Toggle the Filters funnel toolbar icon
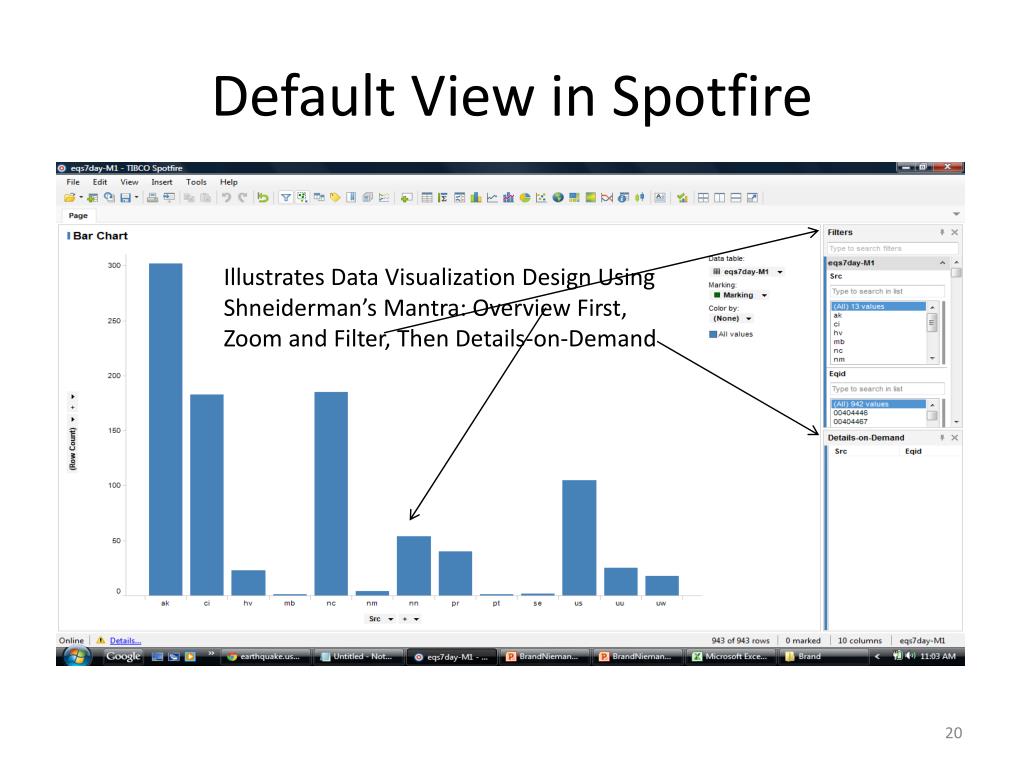Viewport: 1024px width, 768px height. [285, 197]
